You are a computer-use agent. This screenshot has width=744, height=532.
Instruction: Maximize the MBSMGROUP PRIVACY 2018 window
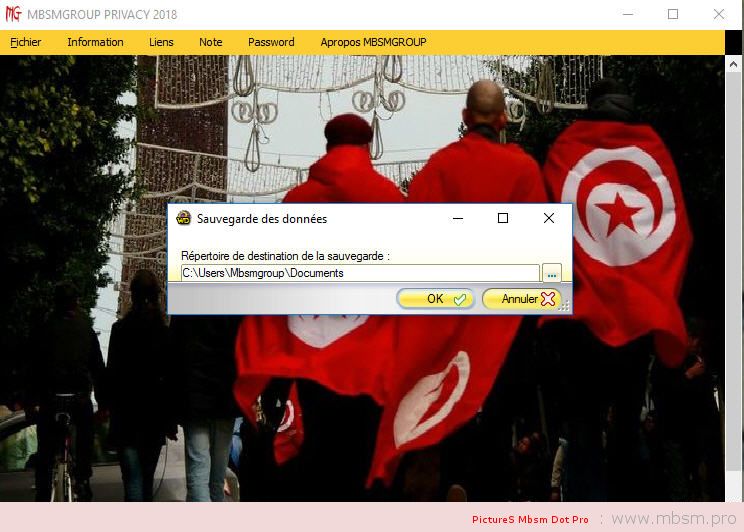point(673,14)
